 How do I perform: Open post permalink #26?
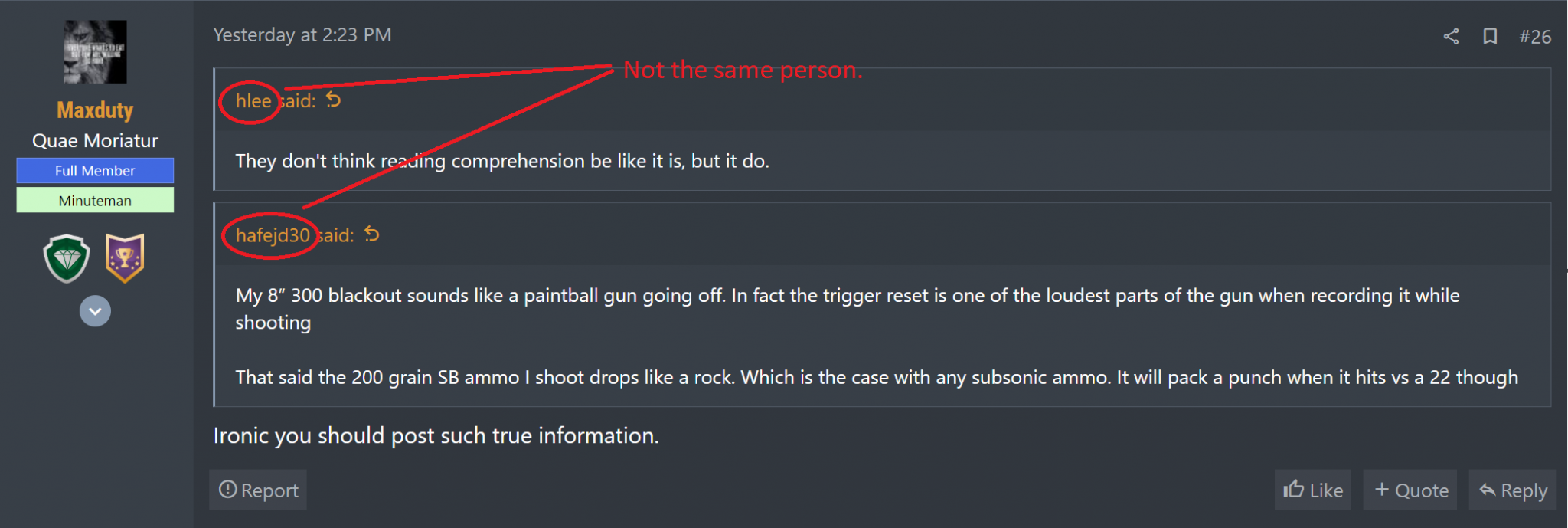(1535, 37)
